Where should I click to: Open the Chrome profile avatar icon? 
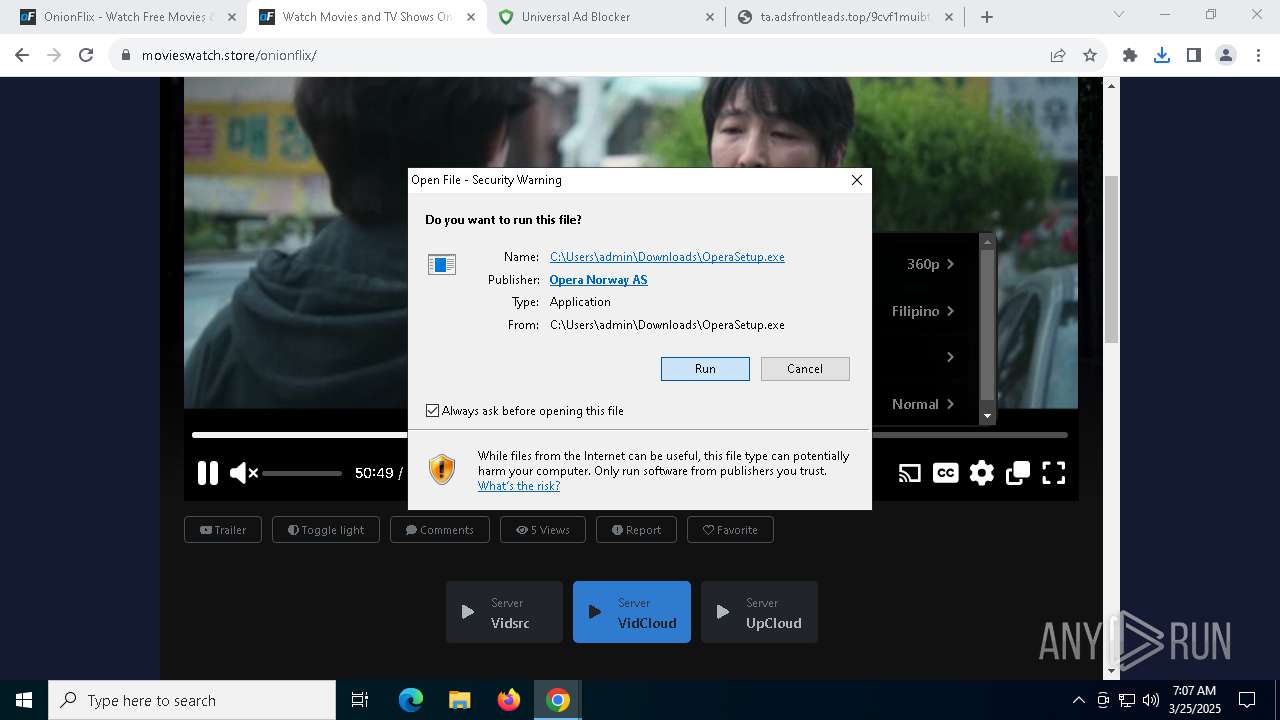[x=1226, y=56]
